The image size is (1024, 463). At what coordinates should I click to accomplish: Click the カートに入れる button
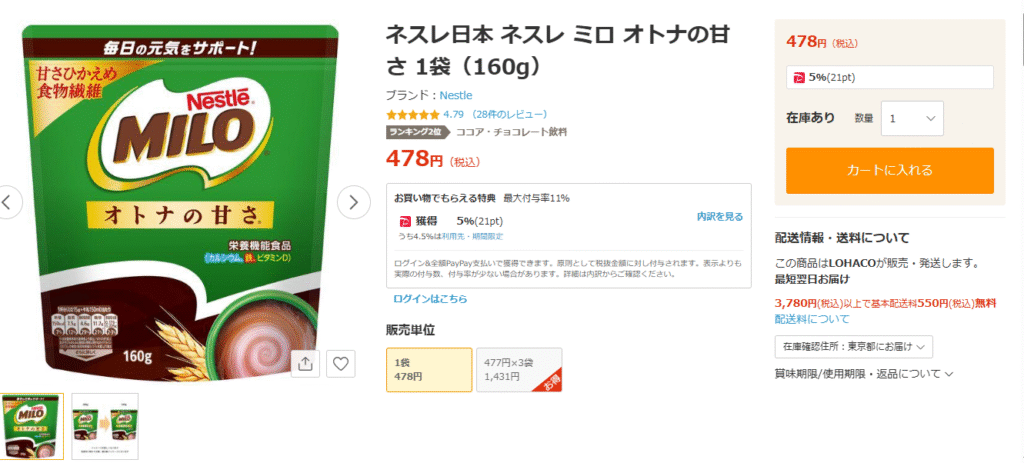pos(889,170)
